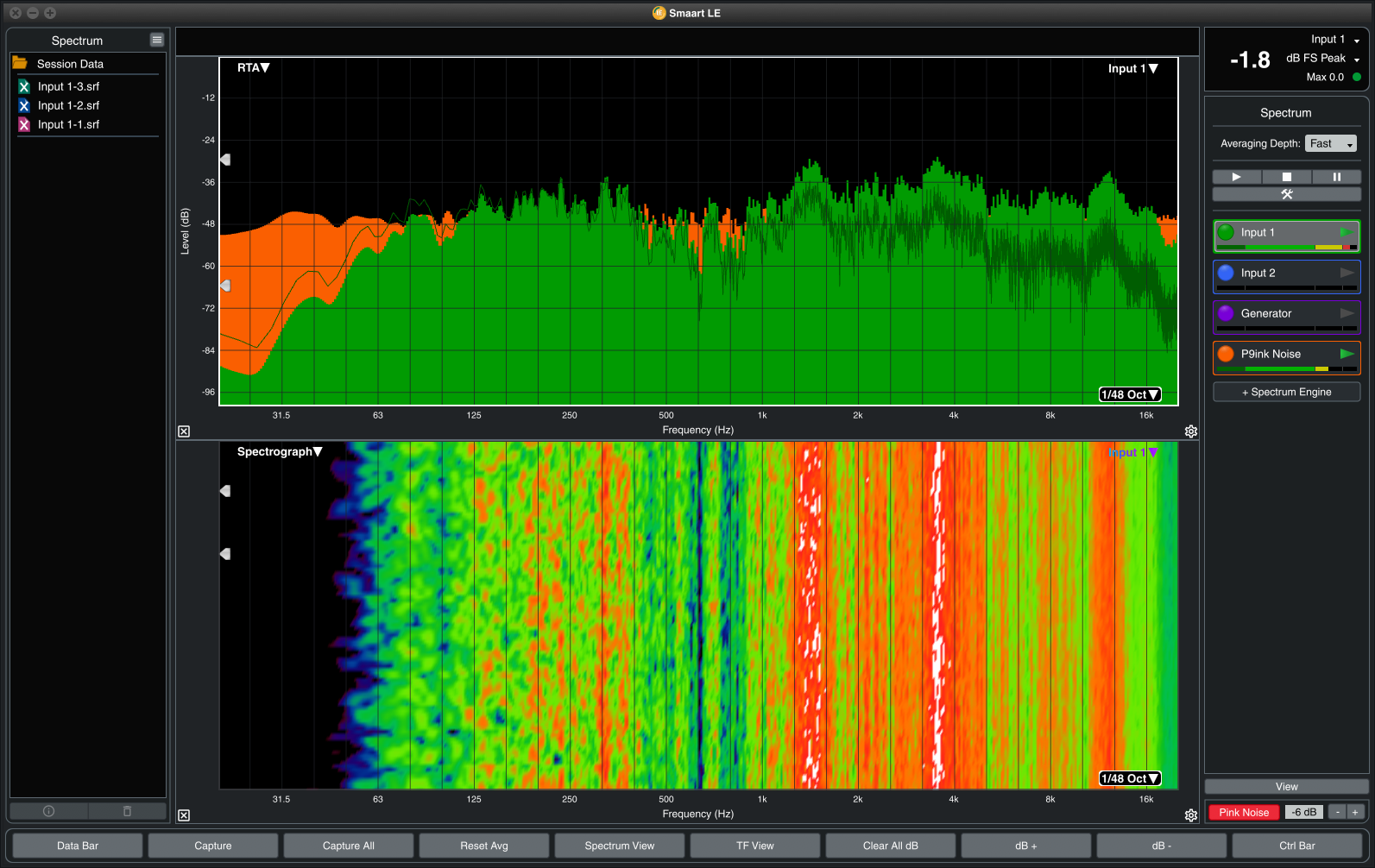
Task: Open RTA graph settings gear
Action: (1191, 431)
